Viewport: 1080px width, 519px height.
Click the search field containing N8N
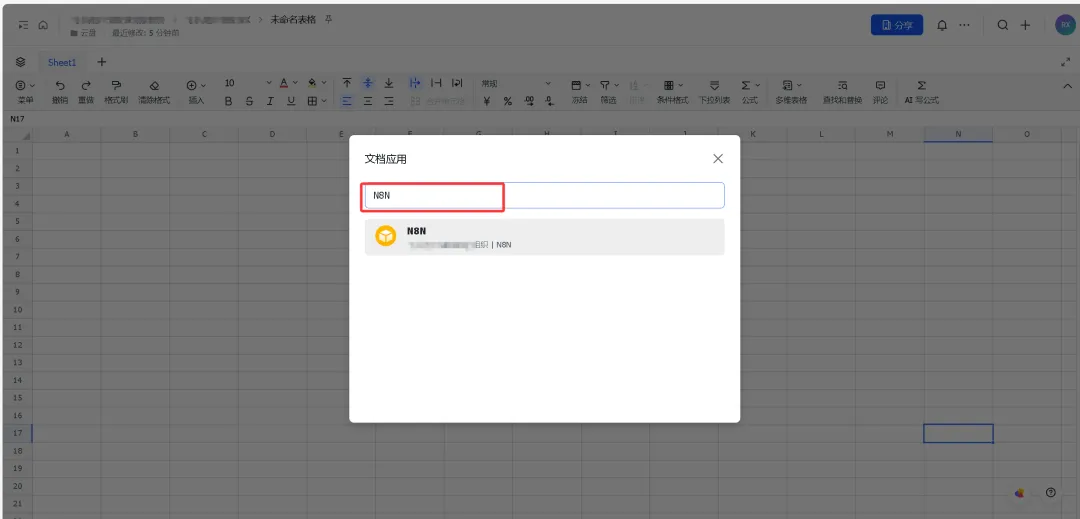click(544, 195)
